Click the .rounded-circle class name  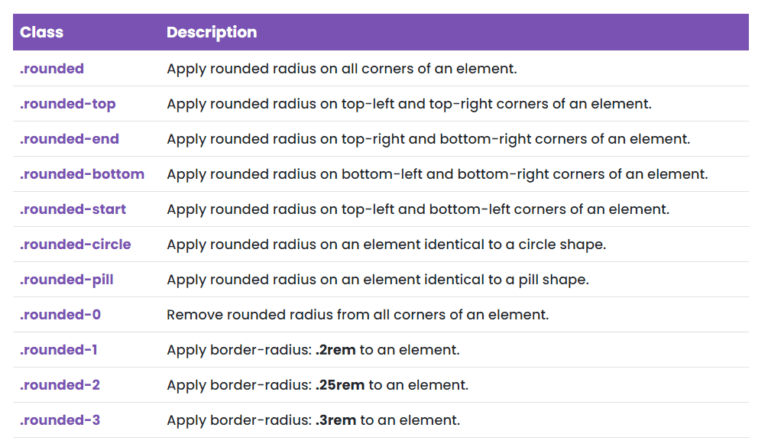pos(75,244)
